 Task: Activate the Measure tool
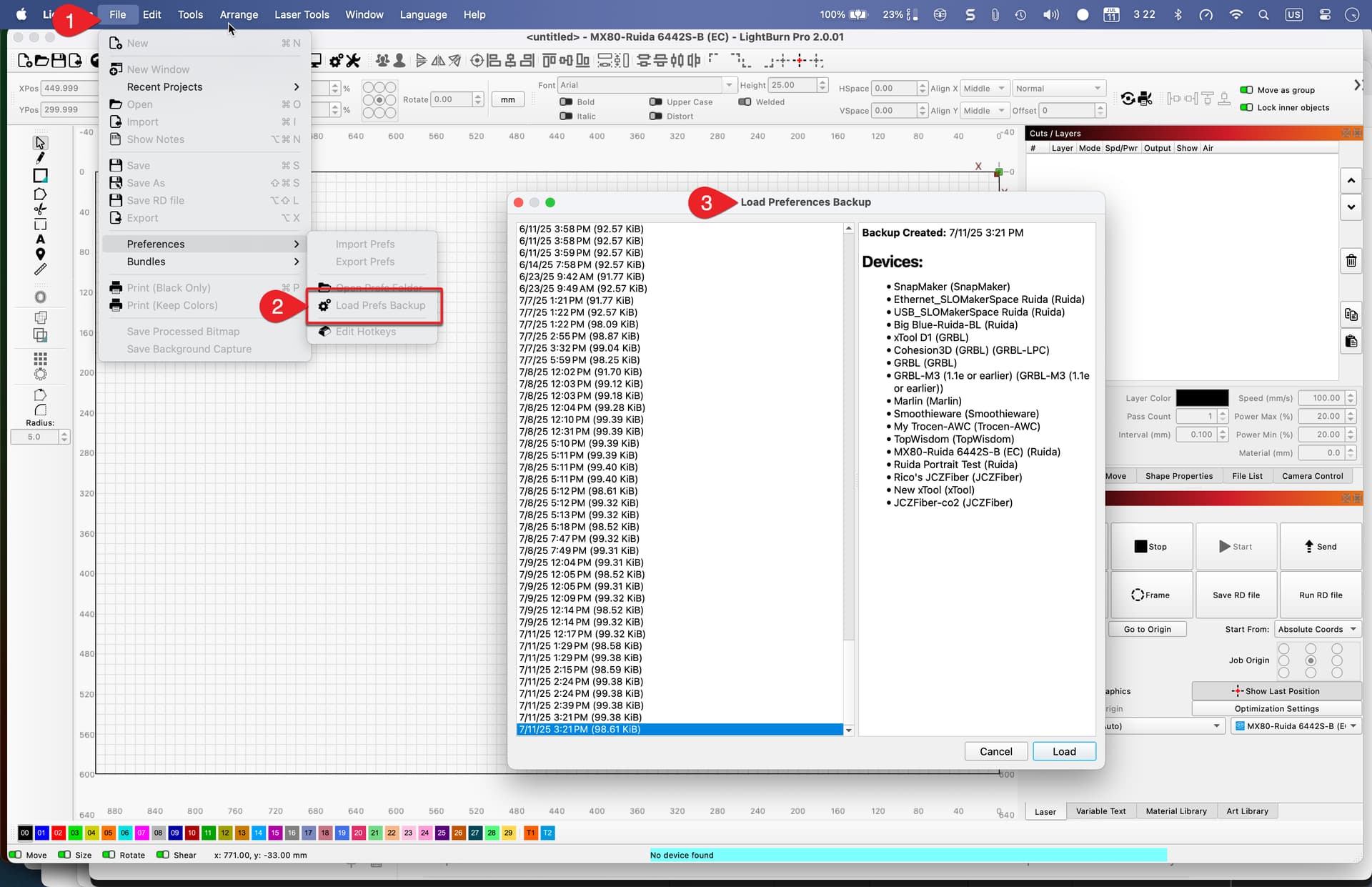pyautogui.click(x=40, y=269)
